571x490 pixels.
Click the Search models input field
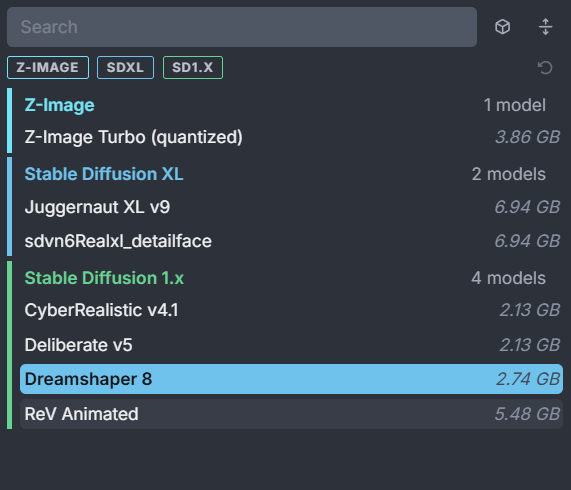point(242,27)
